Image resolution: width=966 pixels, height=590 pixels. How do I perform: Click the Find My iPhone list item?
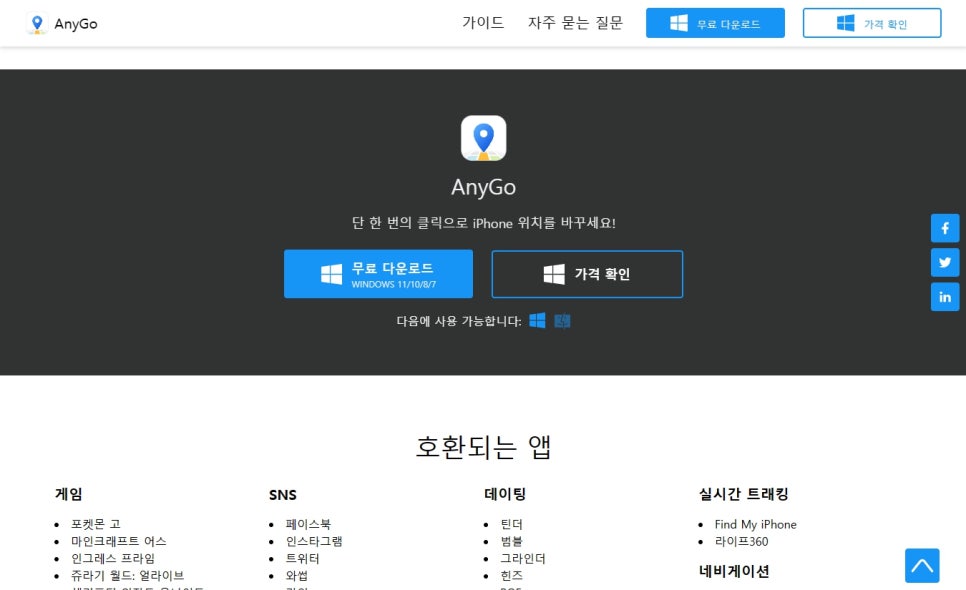click(x=755, y=524)
